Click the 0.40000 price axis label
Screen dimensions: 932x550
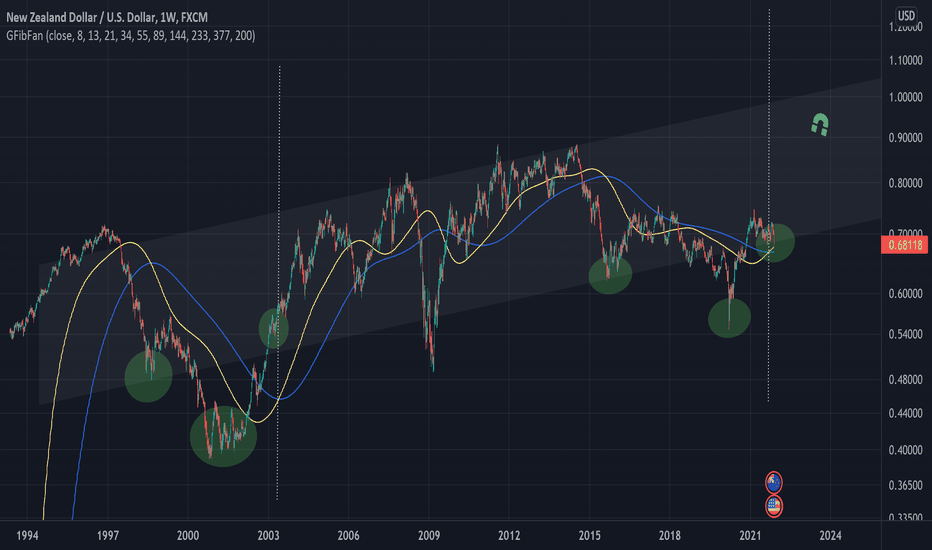click(x=905, y=450)
